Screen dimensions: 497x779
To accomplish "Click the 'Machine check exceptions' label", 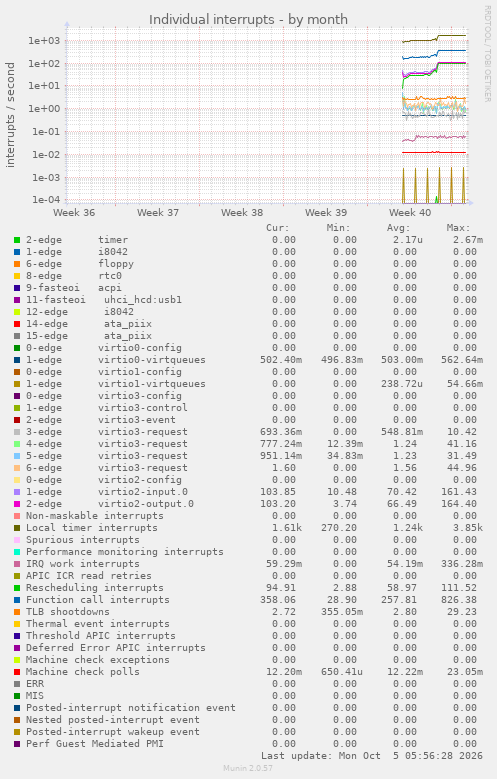I will 98,660.
